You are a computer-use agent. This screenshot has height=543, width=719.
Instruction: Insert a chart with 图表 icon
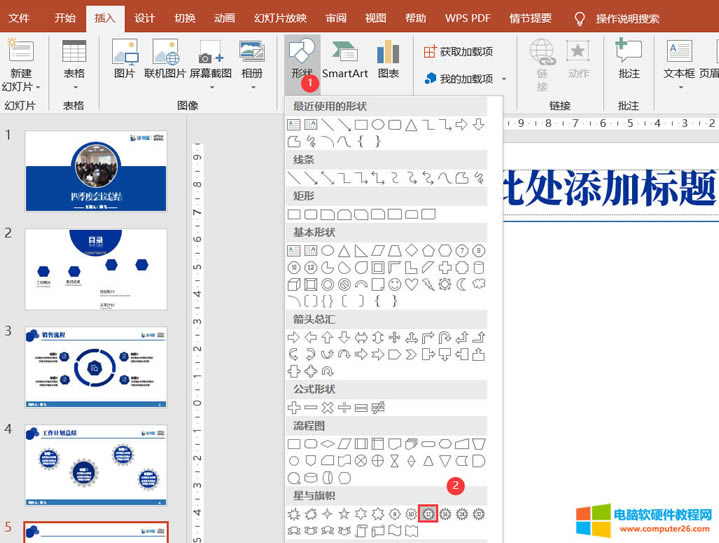[388, 57]
